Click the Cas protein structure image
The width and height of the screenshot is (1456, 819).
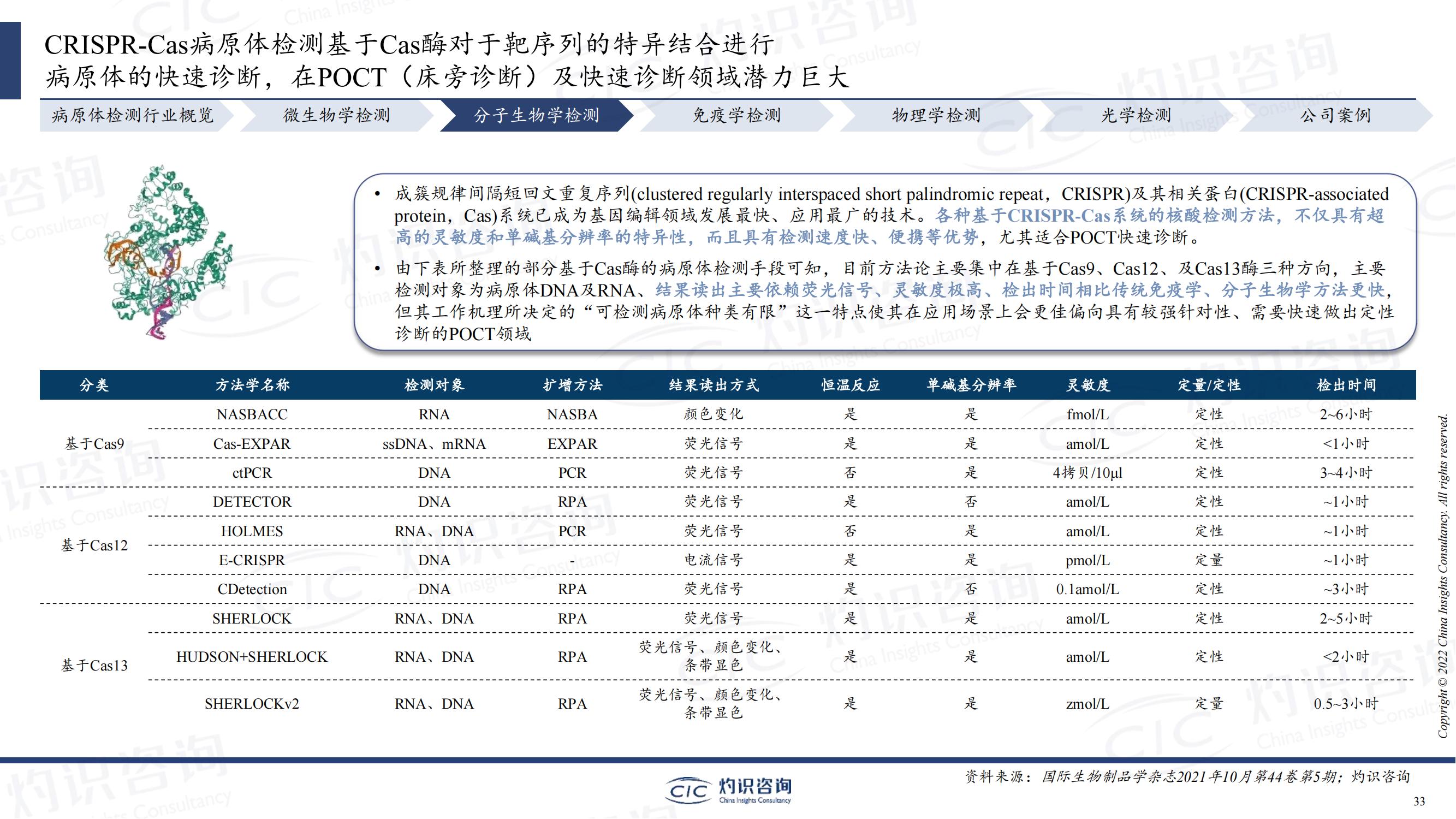pos(168,253)
